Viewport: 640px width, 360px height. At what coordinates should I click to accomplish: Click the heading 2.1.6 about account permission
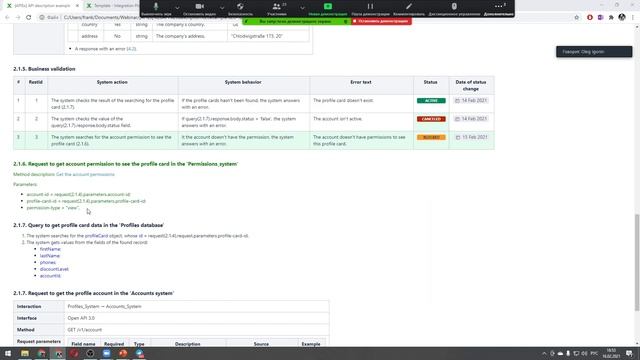(x=125, y=164)
